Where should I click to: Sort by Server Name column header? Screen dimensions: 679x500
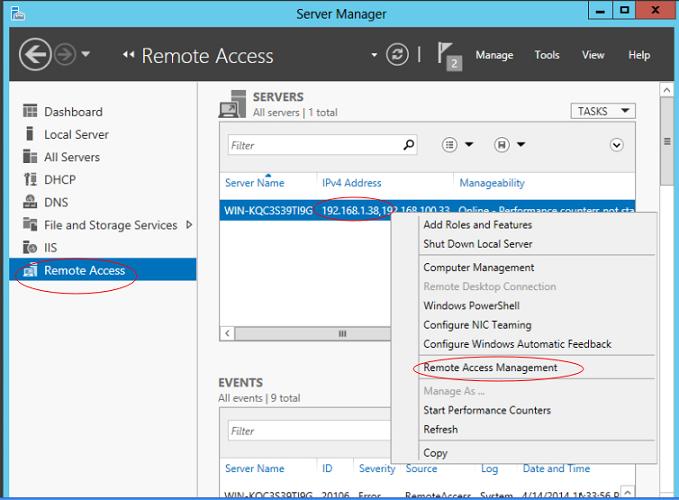tap(255, 183)
